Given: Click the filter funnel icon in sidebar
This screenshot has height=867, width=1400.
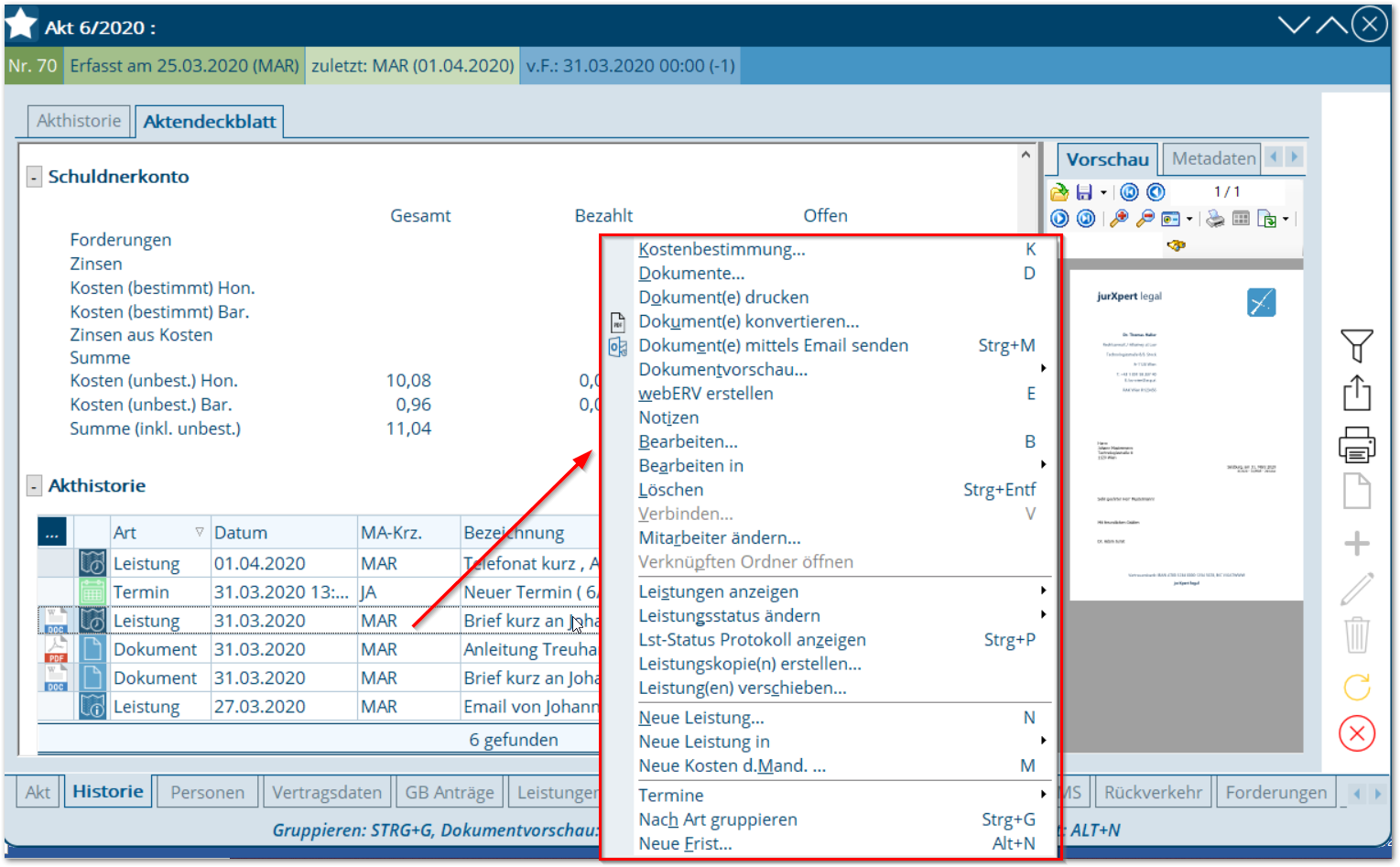Looking at the screenshot, I should pyautogui.click(x=1356, y=346).
